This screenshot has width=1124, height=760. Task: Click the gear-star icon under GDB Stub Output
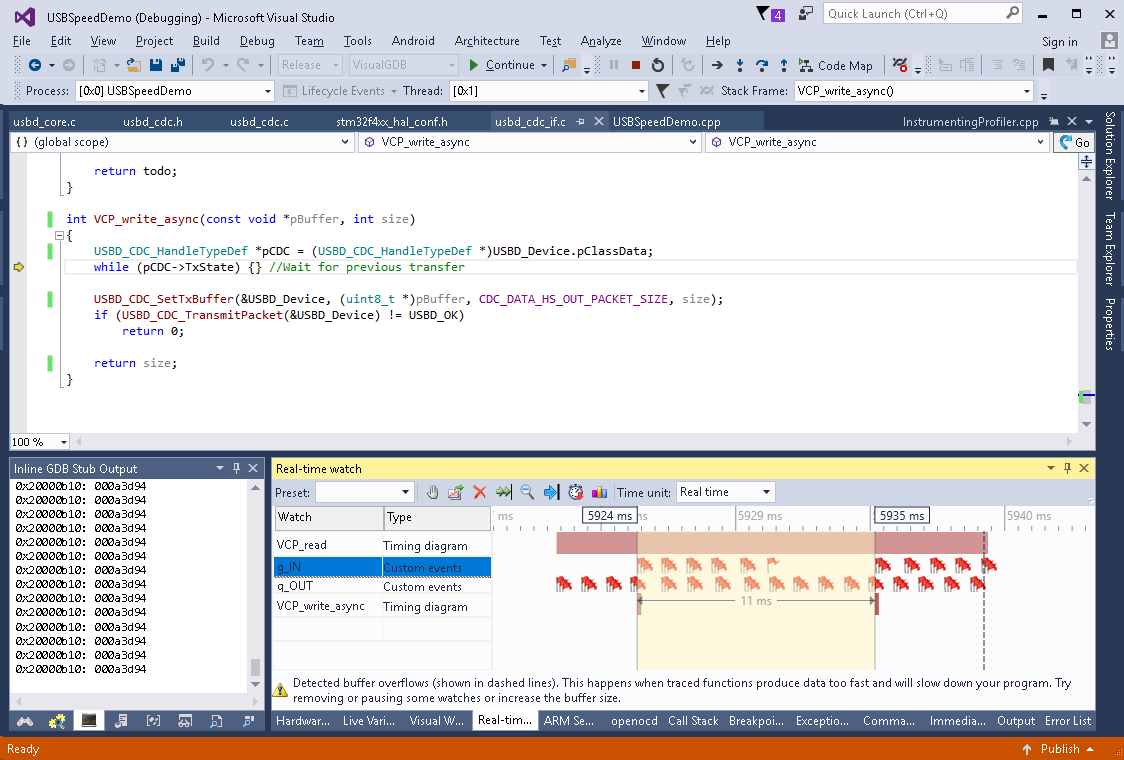pyautogui.click(x=57, y=721)
